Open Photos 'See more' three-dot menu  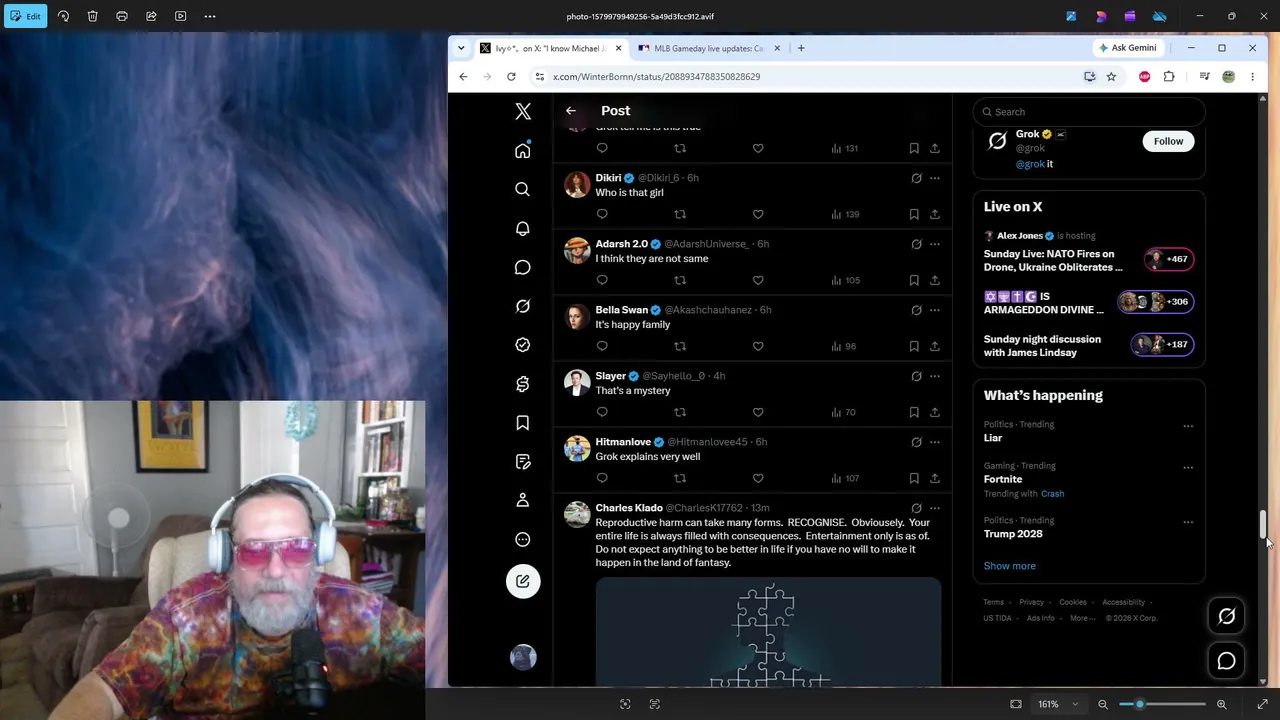[210, 16]
